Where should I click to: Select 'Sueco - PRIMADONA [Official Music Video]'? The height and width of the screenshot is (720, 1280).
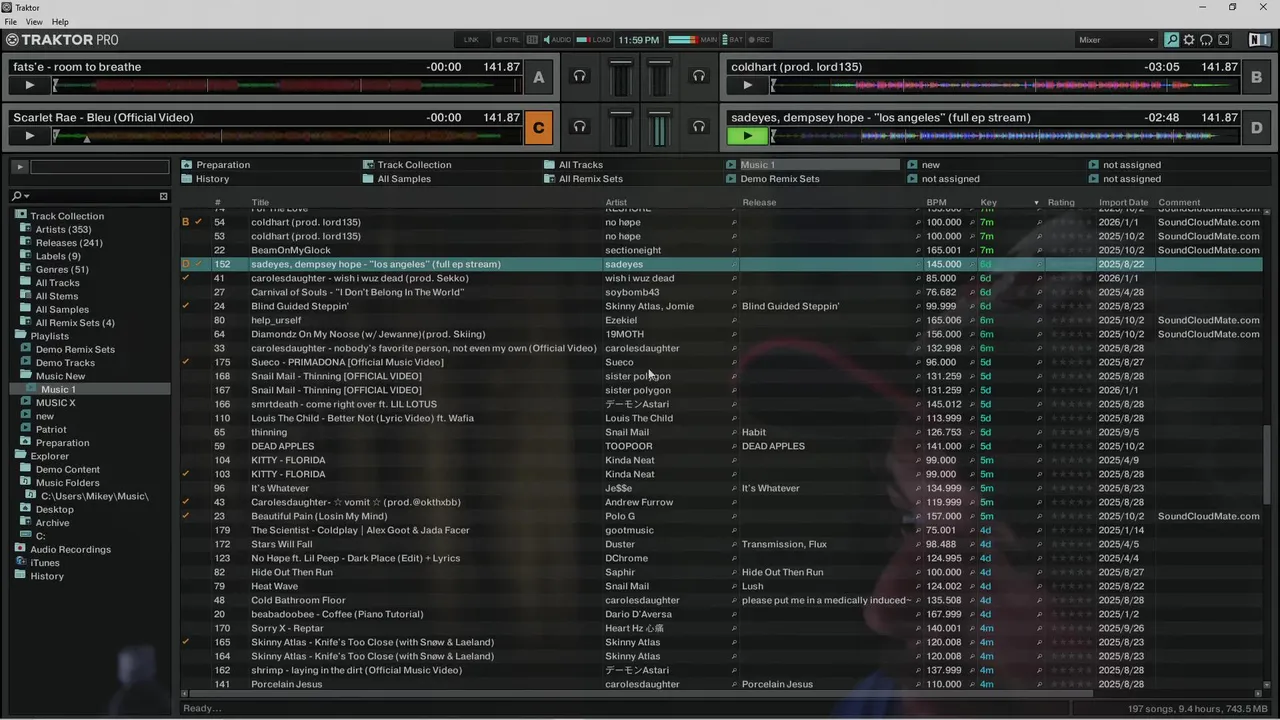click(x=347, y=362)
